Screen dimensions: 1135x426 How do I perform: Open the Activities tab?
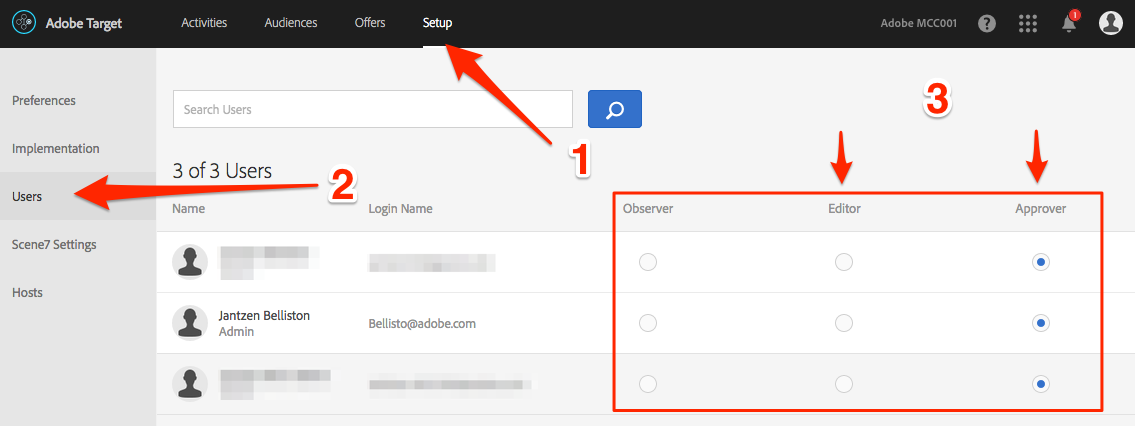pyautogui.click(x=204, y=23)
